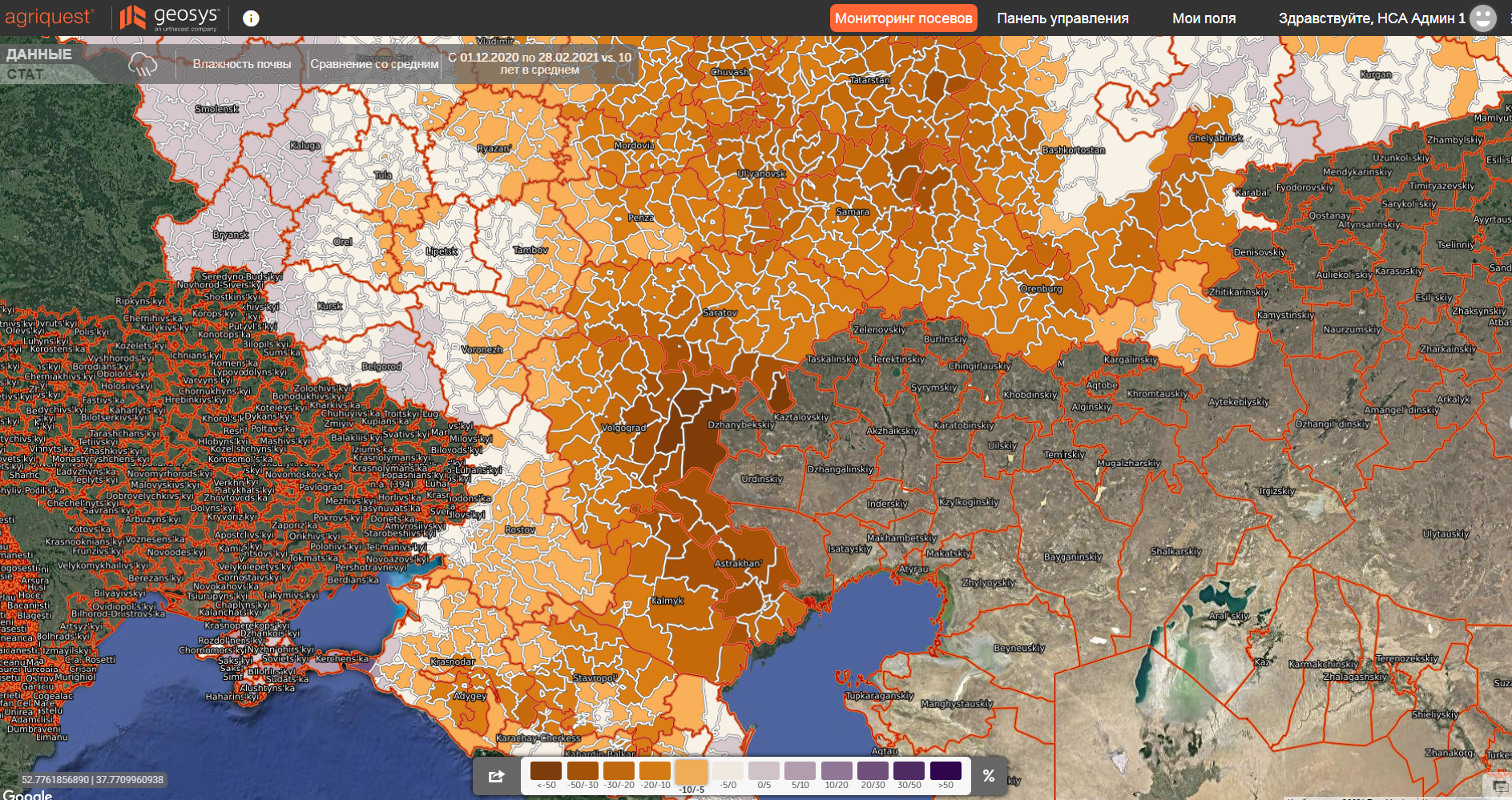Image resolution: width=1512 pixels, height=800 pixels.
Task: Open the weather rain cloud icon
Action: click(x=143, y=64)
